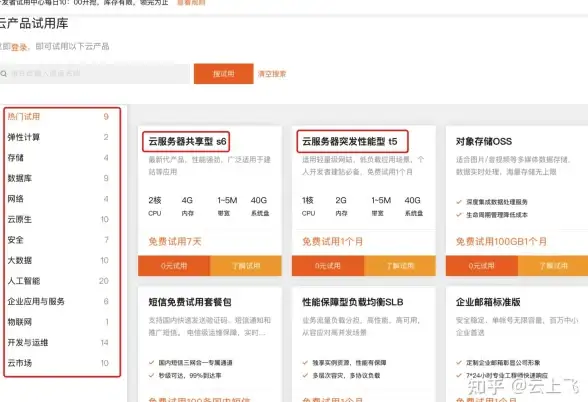Click the count 20 beside 人工智能
588x402 pixels.
click(x=104, y=281)
